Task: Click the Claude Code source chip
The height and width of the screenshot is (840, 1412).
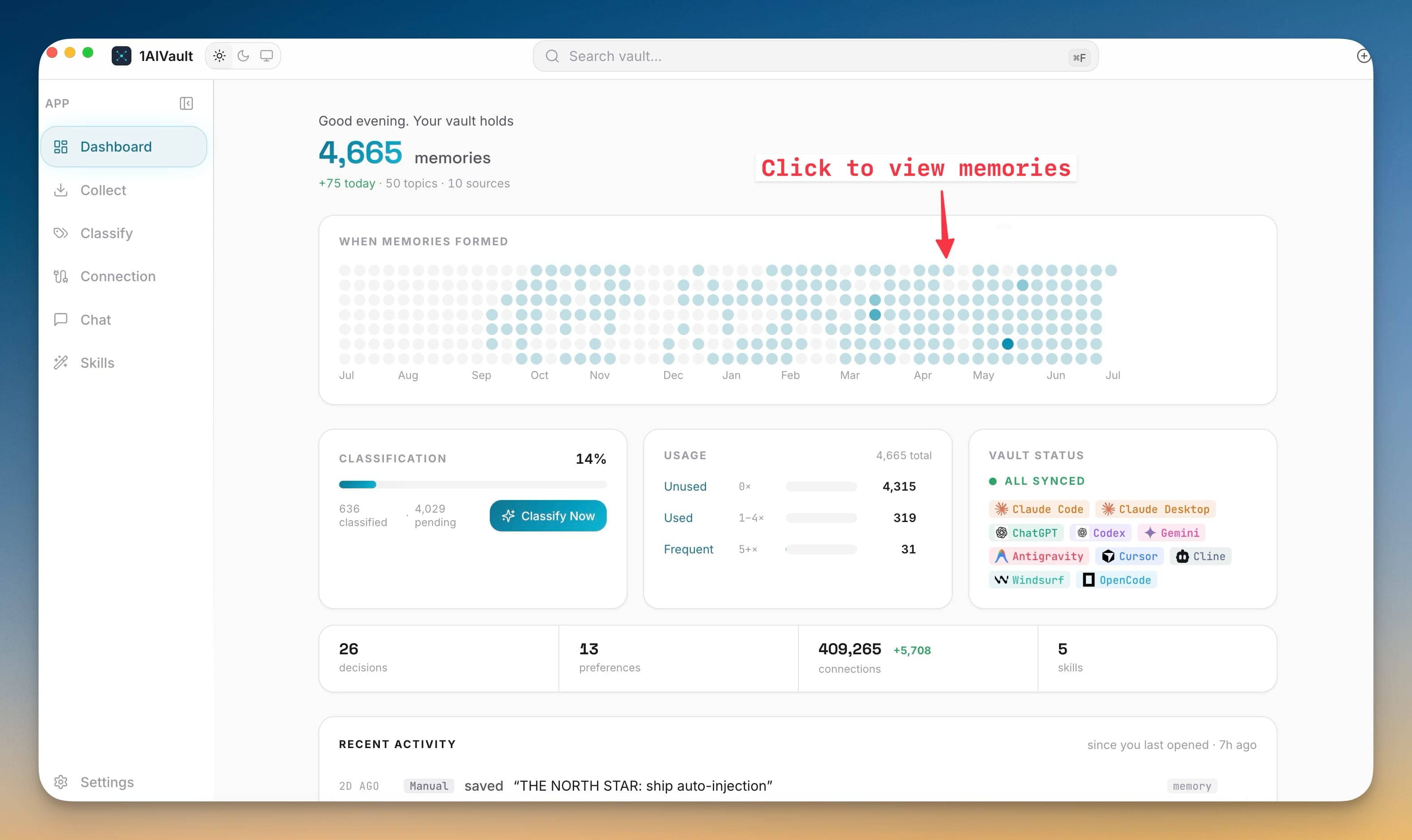Action: coord(1039,509)
